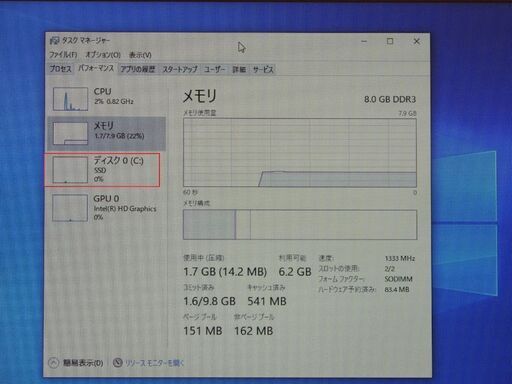Open the ファイル(F) menu
The height and width of the screenshot is (384, 512).
coord(63,55)
